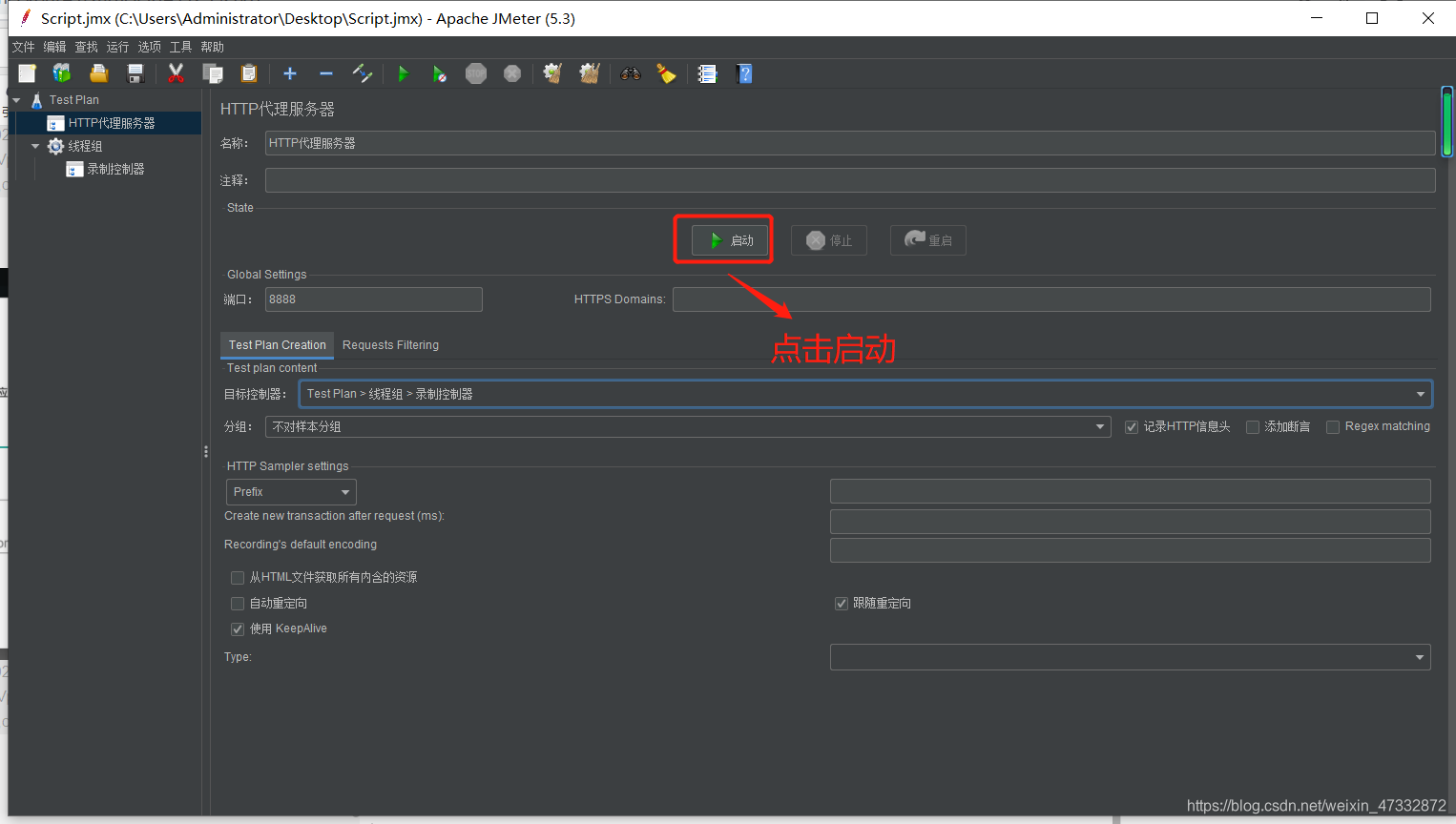Click the Clear results broom icon
The image size is (1456, 824).
click(552, 73)
